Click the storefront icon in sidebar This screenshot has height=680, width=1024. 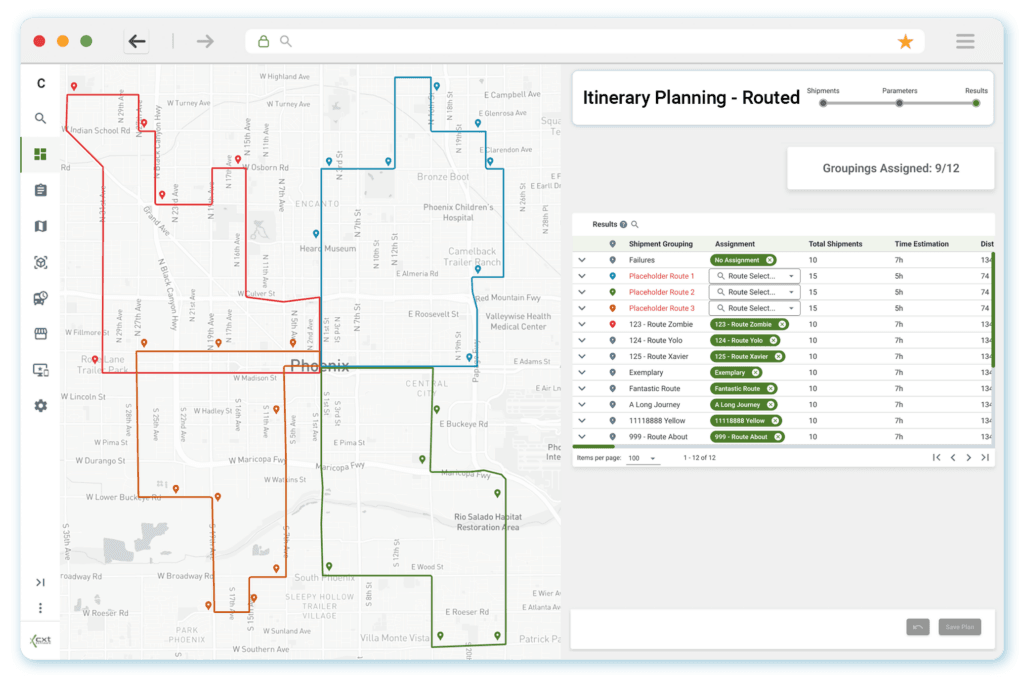point(41,334)
